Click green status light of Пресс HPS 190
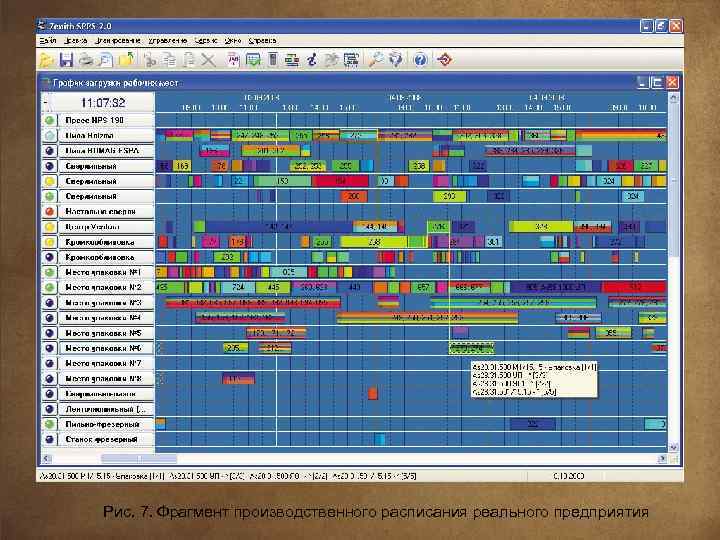Viewport: 720px width, 540px height. pos(49,120)
